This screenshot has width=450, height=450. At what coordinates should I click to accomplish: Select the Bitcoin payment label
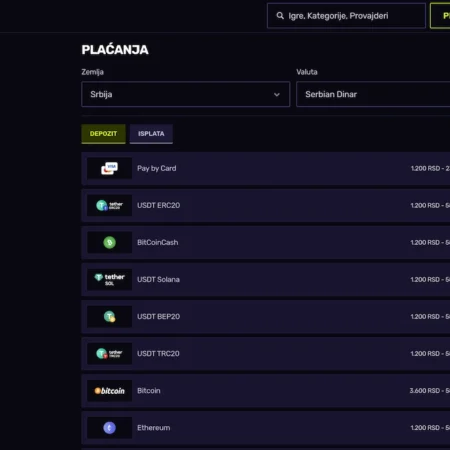[x=149, y=391]
